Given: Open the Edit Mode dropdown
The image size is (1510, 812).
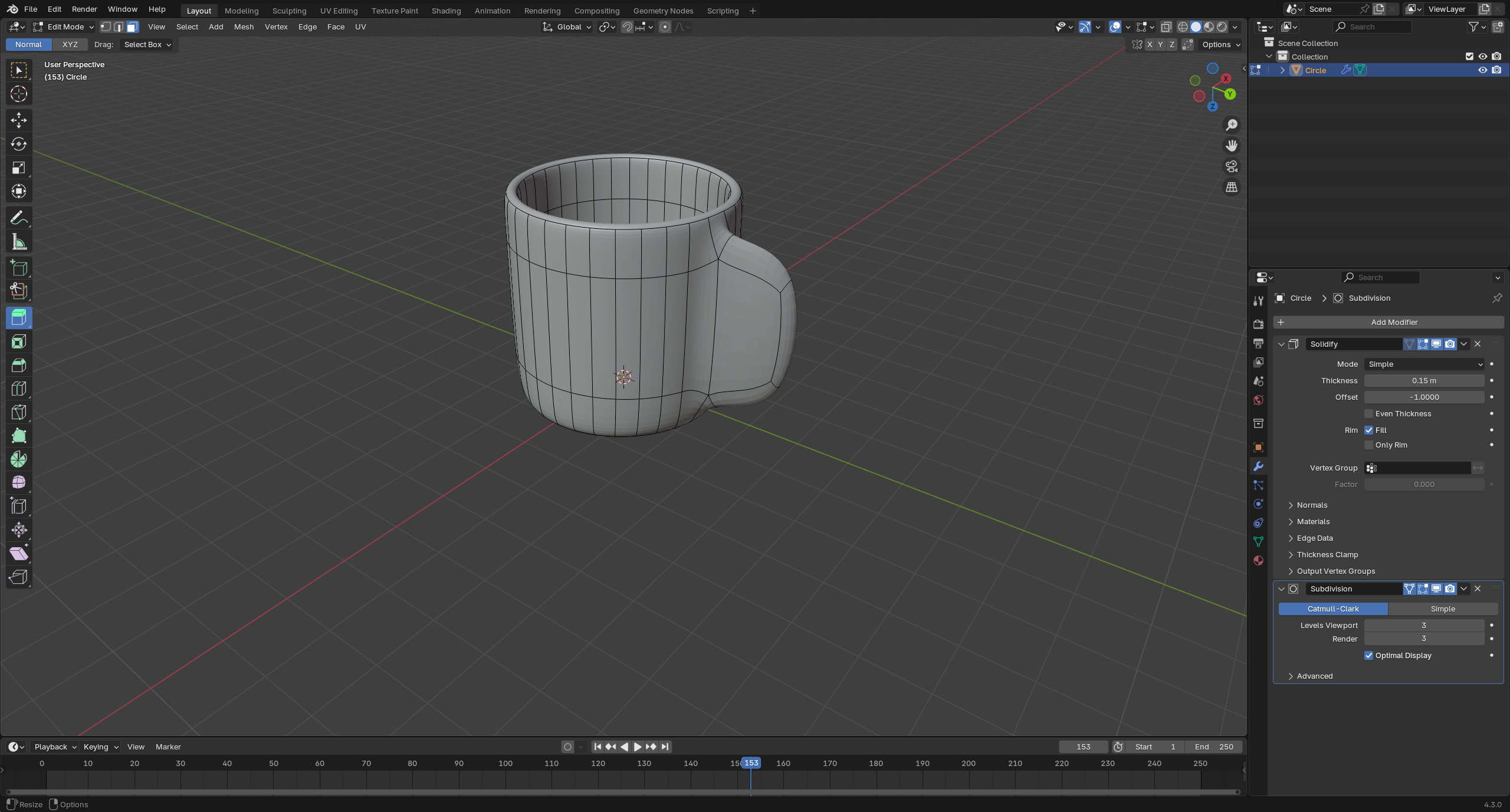Looking at the screenshot, I should coord(64,27).
